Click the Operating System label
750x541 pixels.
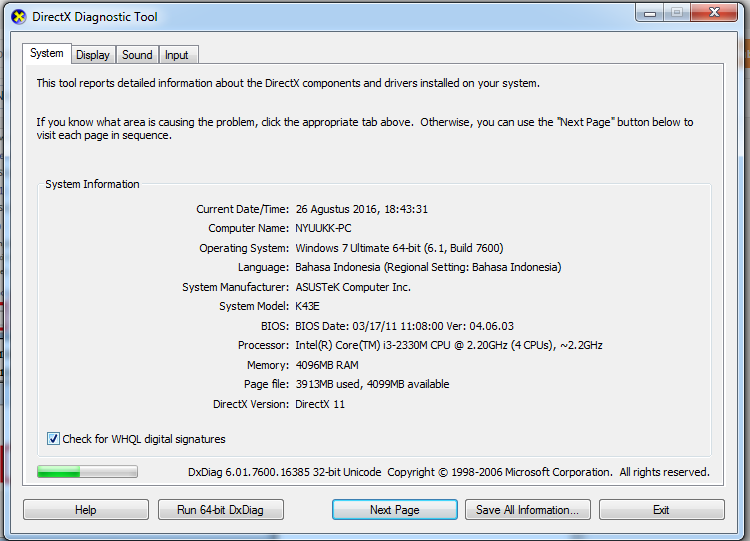(x=244, y=248)
